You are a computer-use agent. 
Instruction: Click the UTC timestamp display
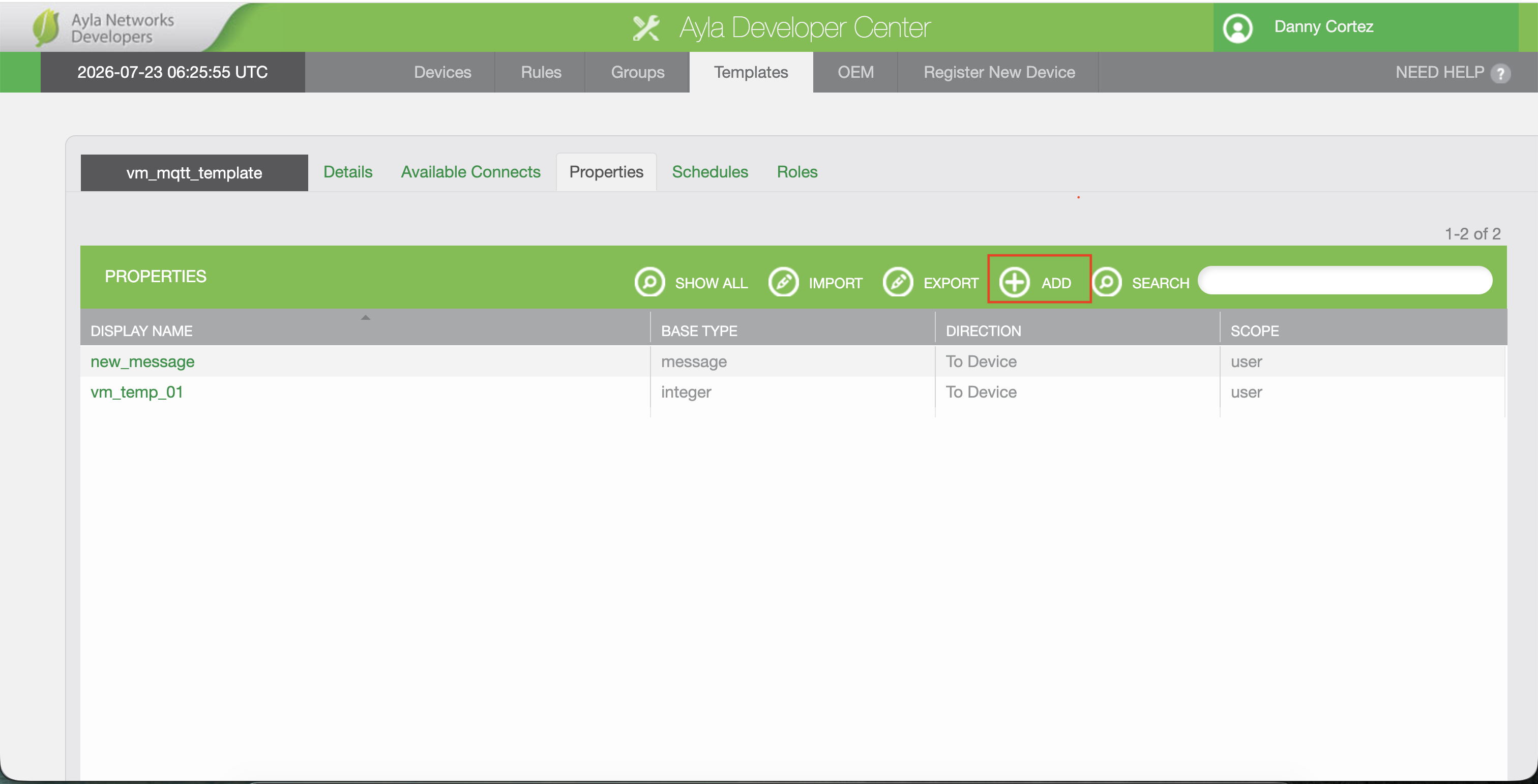(x=172, y=72)
